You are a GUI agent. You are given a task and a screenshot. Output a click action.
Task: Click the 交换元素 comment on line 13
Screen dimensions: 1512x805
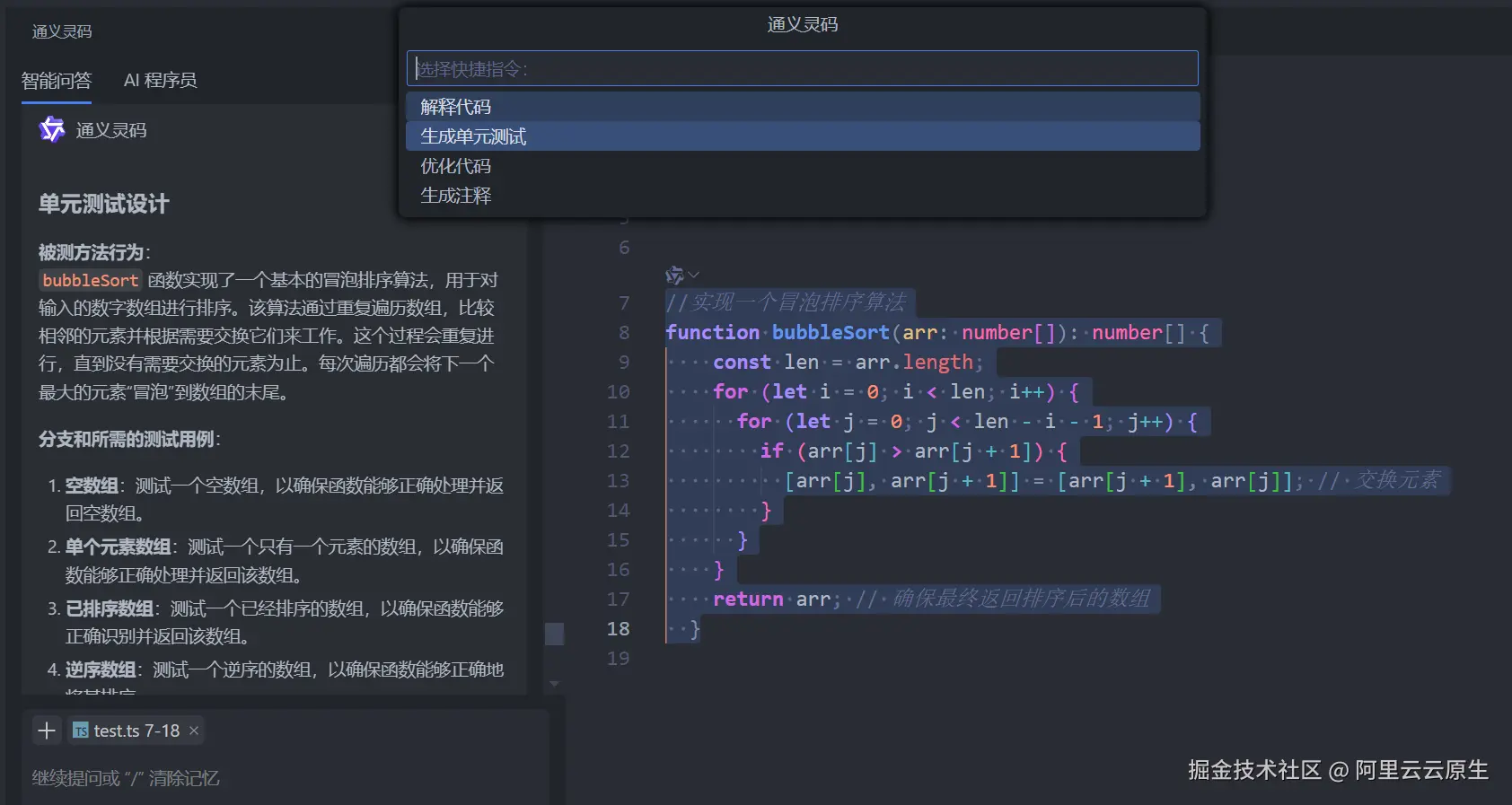tap(1379, 480)
